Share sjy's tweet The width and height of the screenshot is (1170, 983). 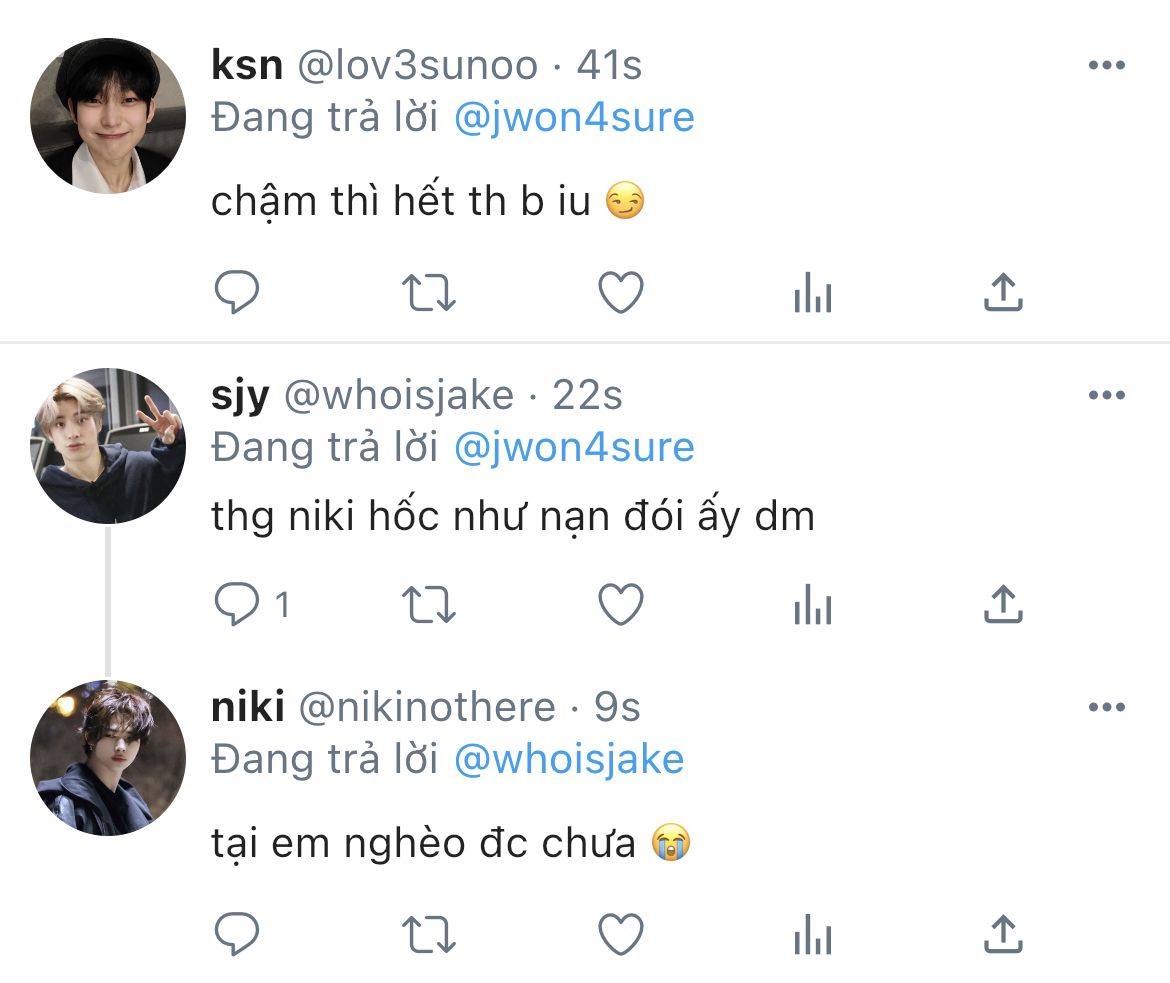(x=1003, y=604)
